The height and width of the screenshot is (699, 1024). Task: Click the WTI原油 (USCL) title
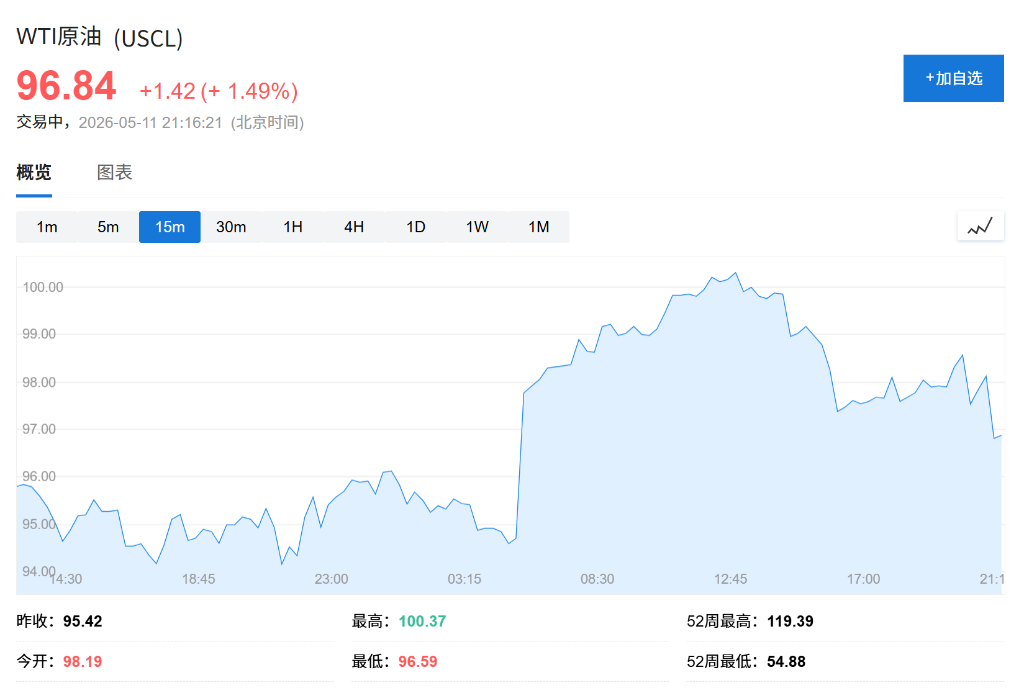[x=99, y=38]
